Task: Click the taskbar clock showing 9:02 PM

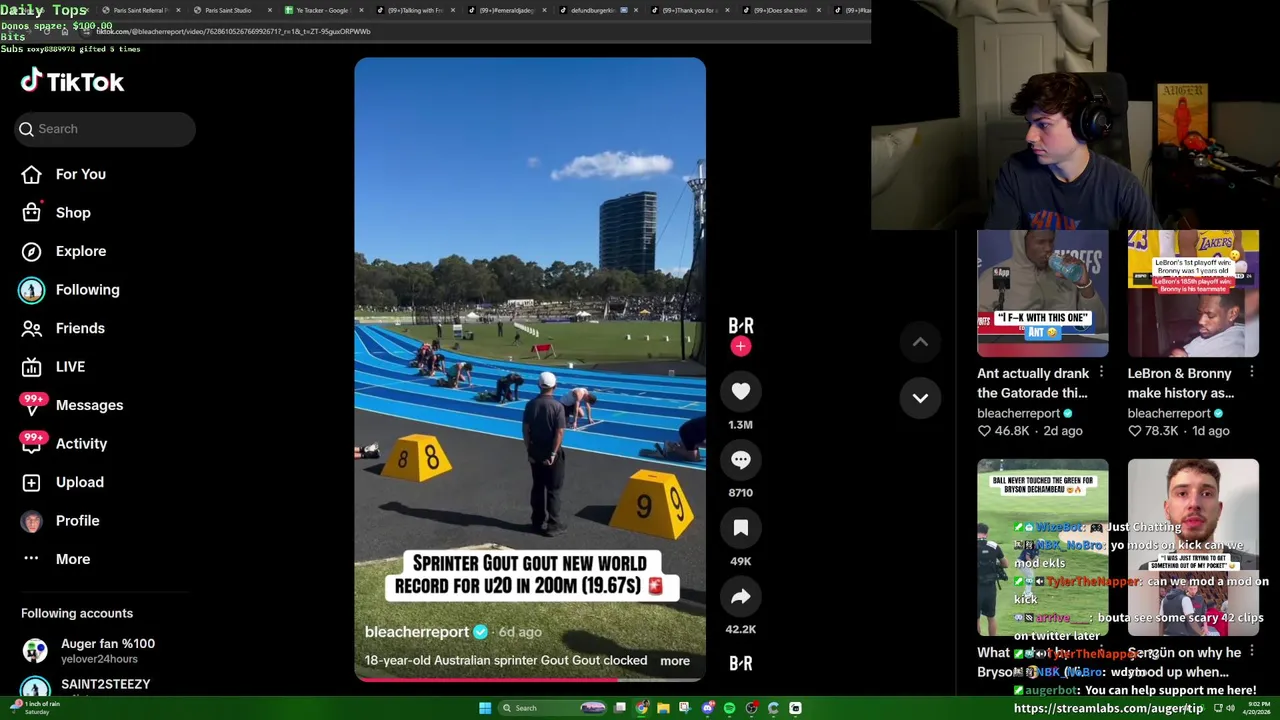Action: (x=1256, y=708)
